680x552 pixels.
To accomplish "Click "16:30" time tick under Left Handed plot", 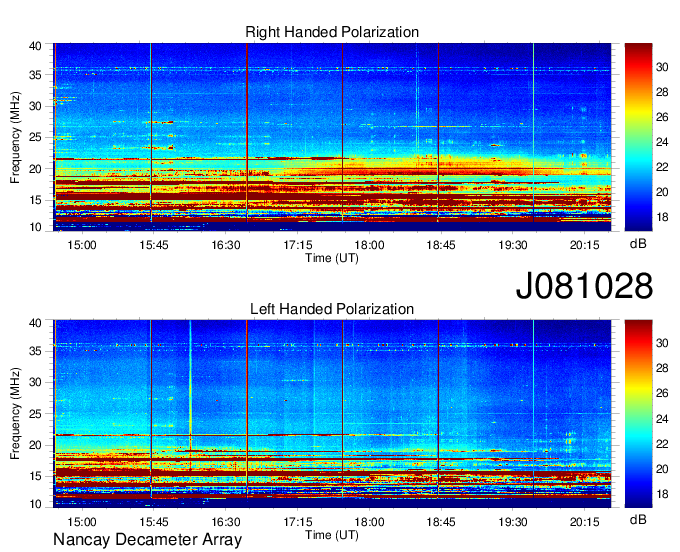I will coord(226,521).
